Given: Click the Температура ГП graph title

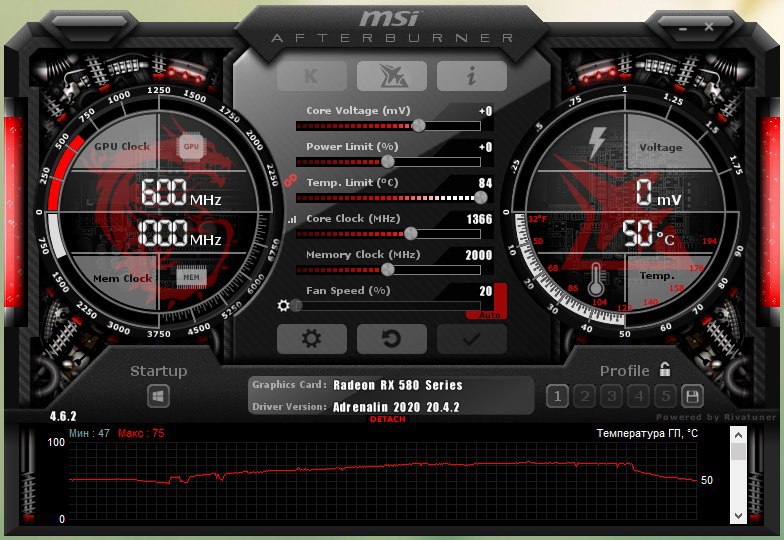Looking at the screenshot, I should click(x=647, y=433).
